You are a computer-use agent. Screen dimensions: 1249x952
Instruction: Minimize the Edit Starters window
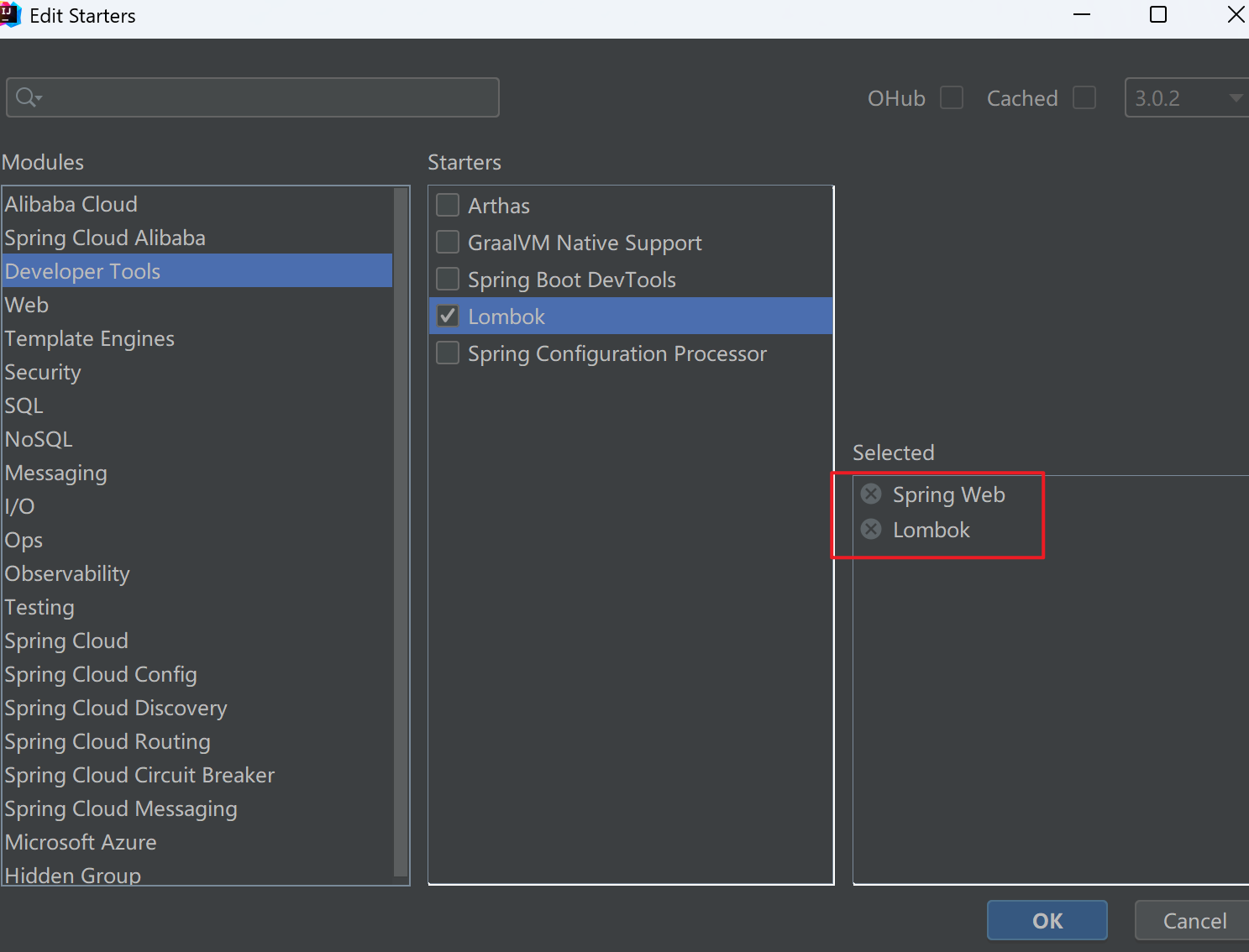pos(1082,15)
